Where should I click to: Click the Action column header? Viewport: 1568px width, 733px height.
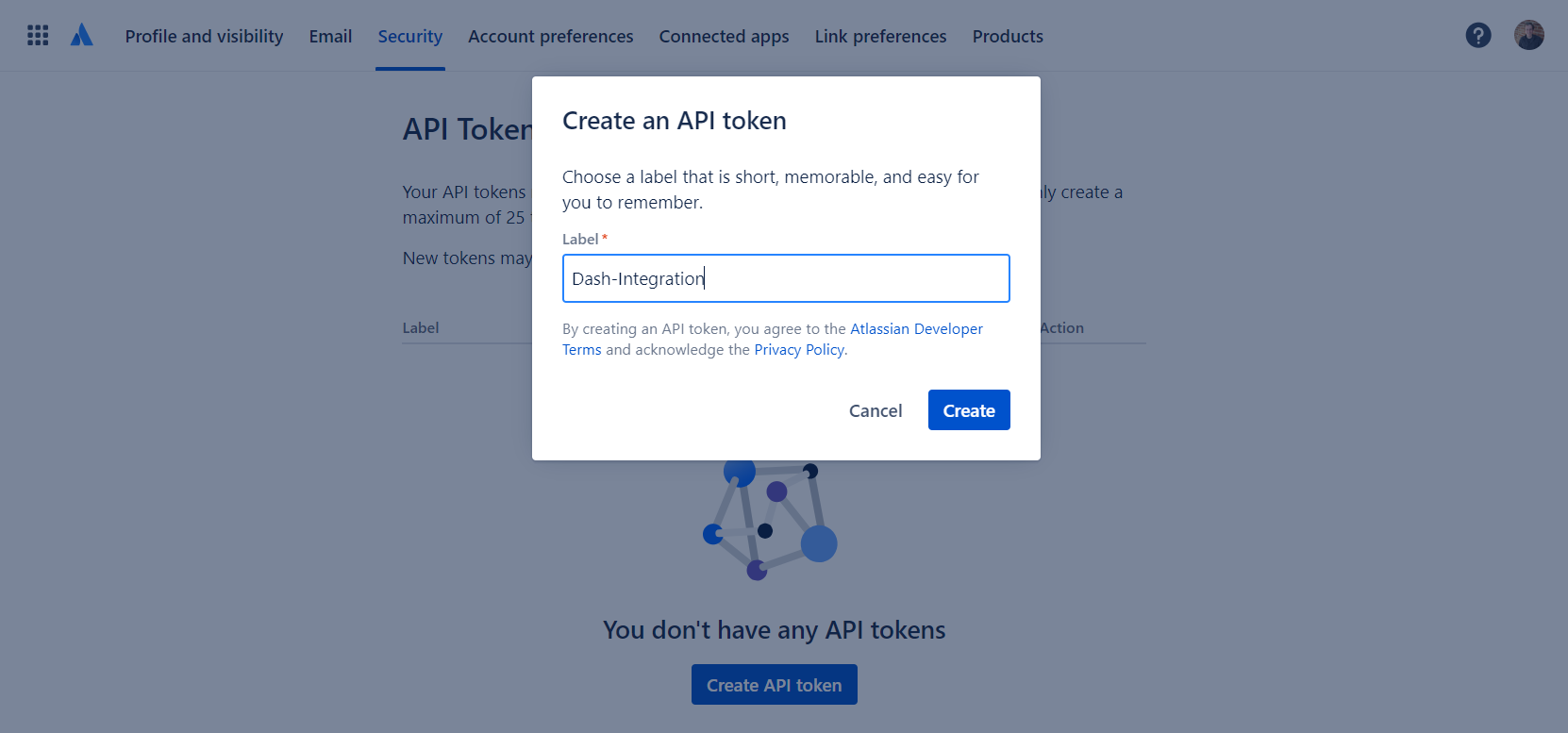[1062, 328]
